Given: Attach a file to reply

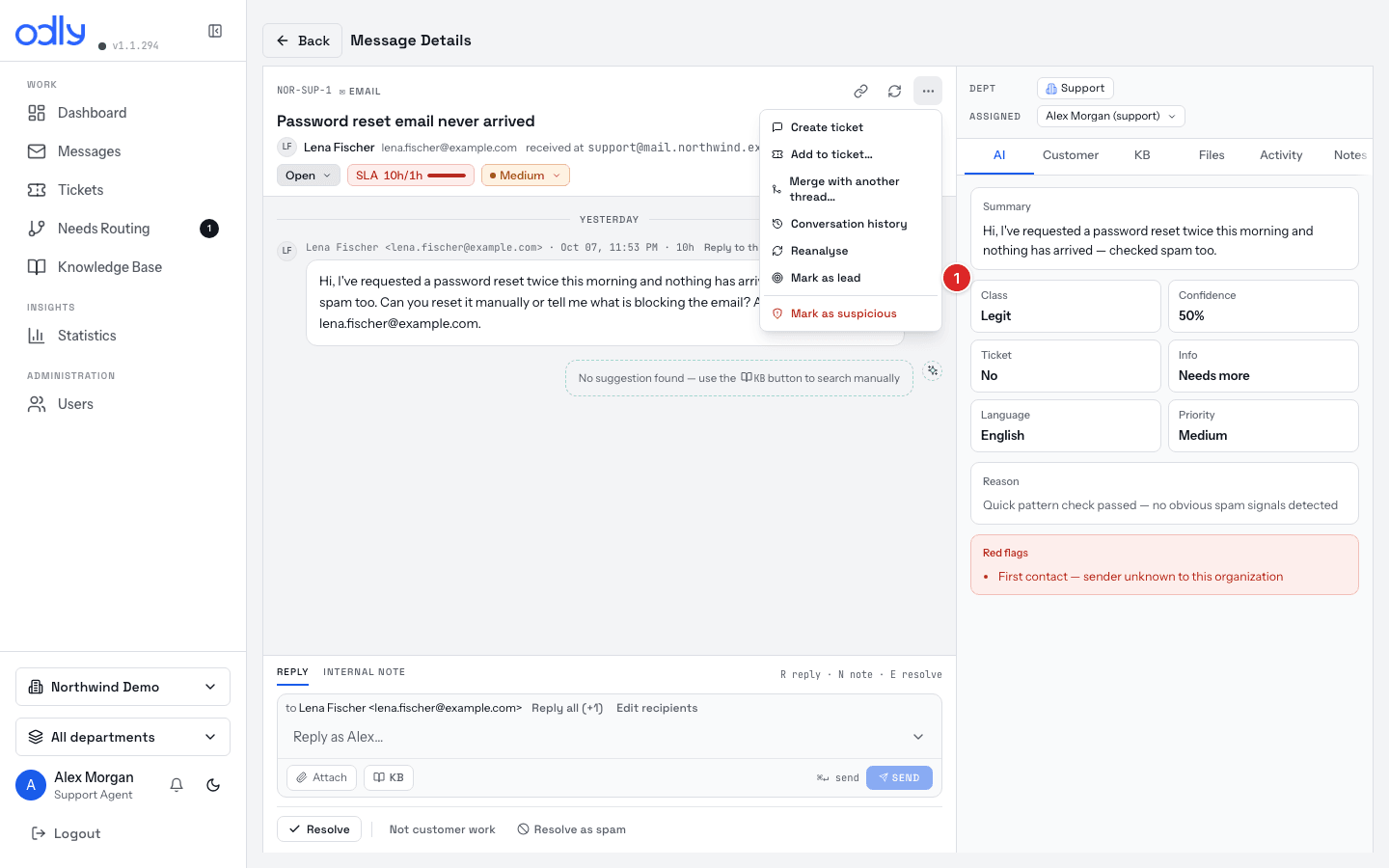Looking at the screenshot, I should coord(321,777).
